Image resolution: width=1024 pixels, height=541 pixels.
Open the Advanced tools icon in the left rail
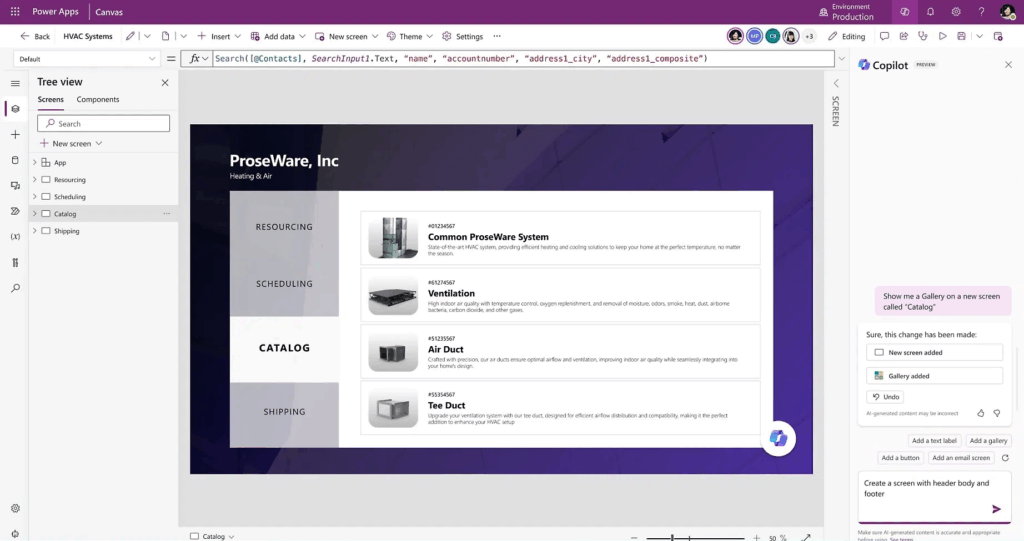pyautogui.click(x=15, y=263)
